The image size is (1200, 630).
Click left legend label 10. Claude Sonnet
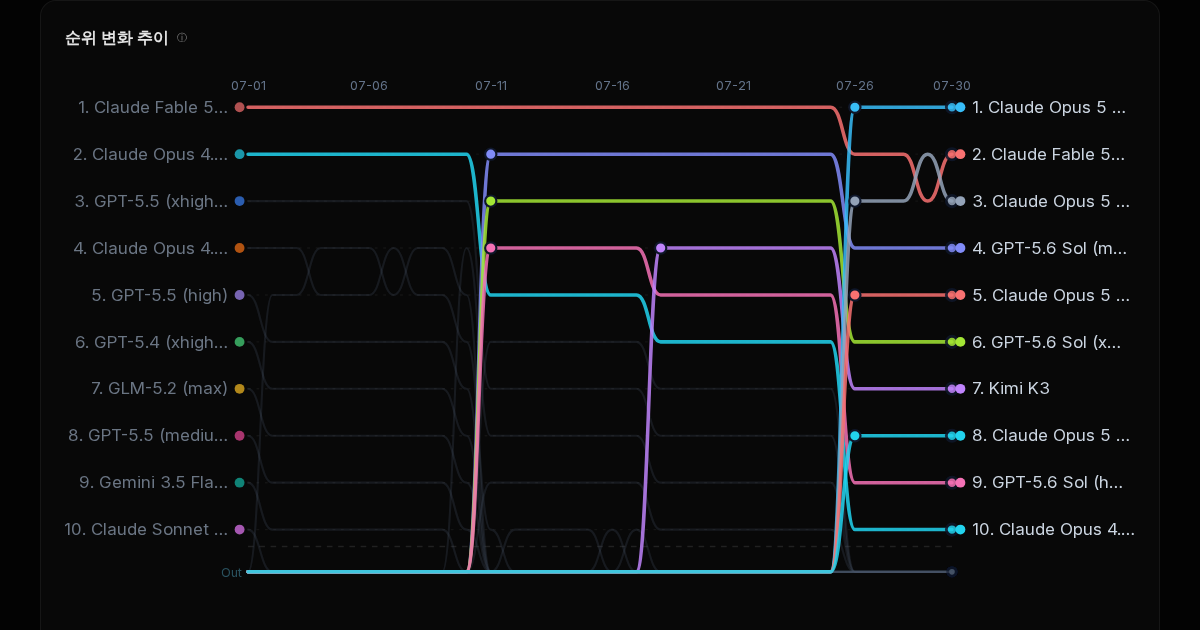(x=146, y=529)
